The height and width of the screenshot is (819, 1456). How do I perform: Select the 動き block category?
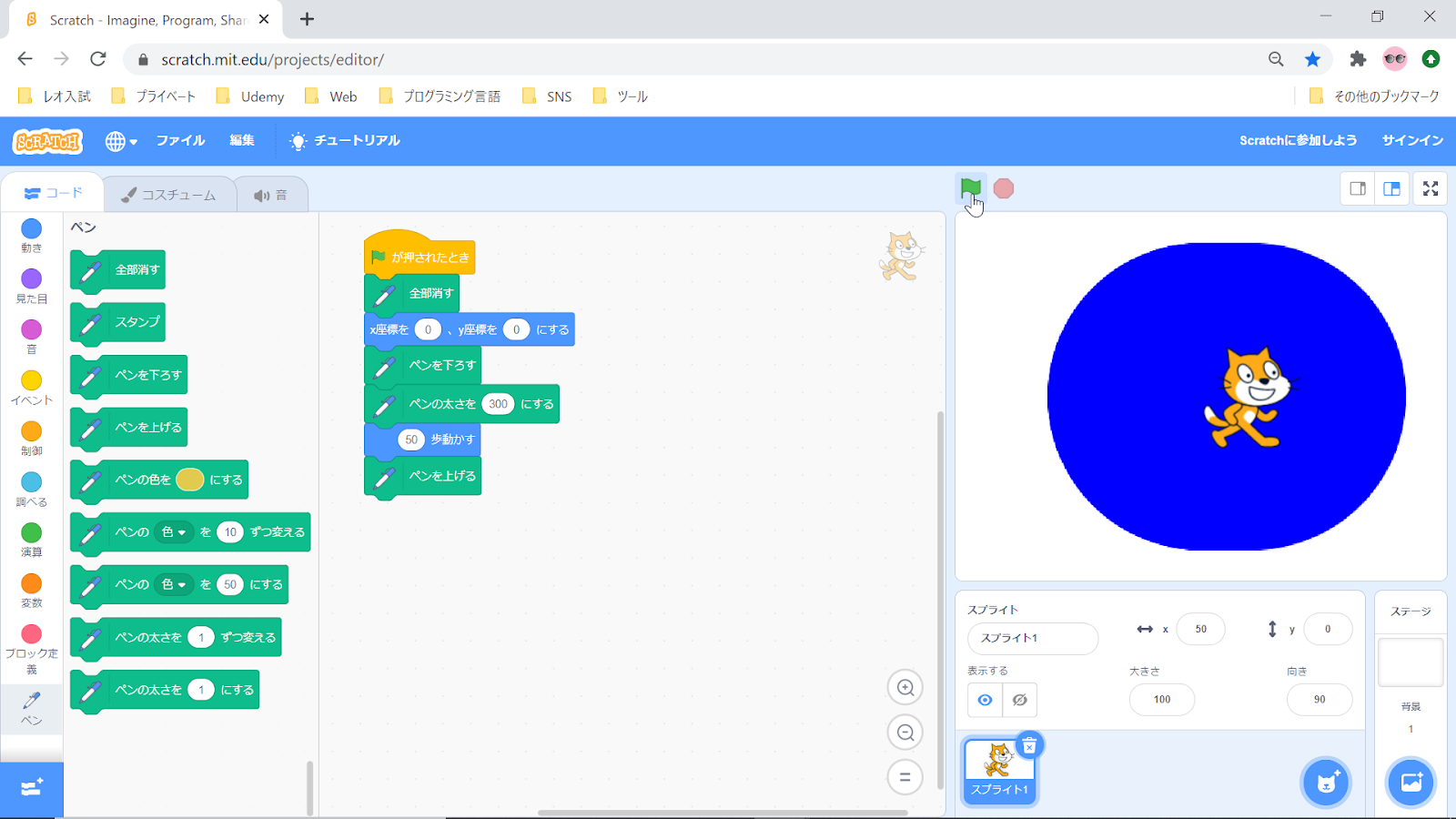tap(31, 235)
